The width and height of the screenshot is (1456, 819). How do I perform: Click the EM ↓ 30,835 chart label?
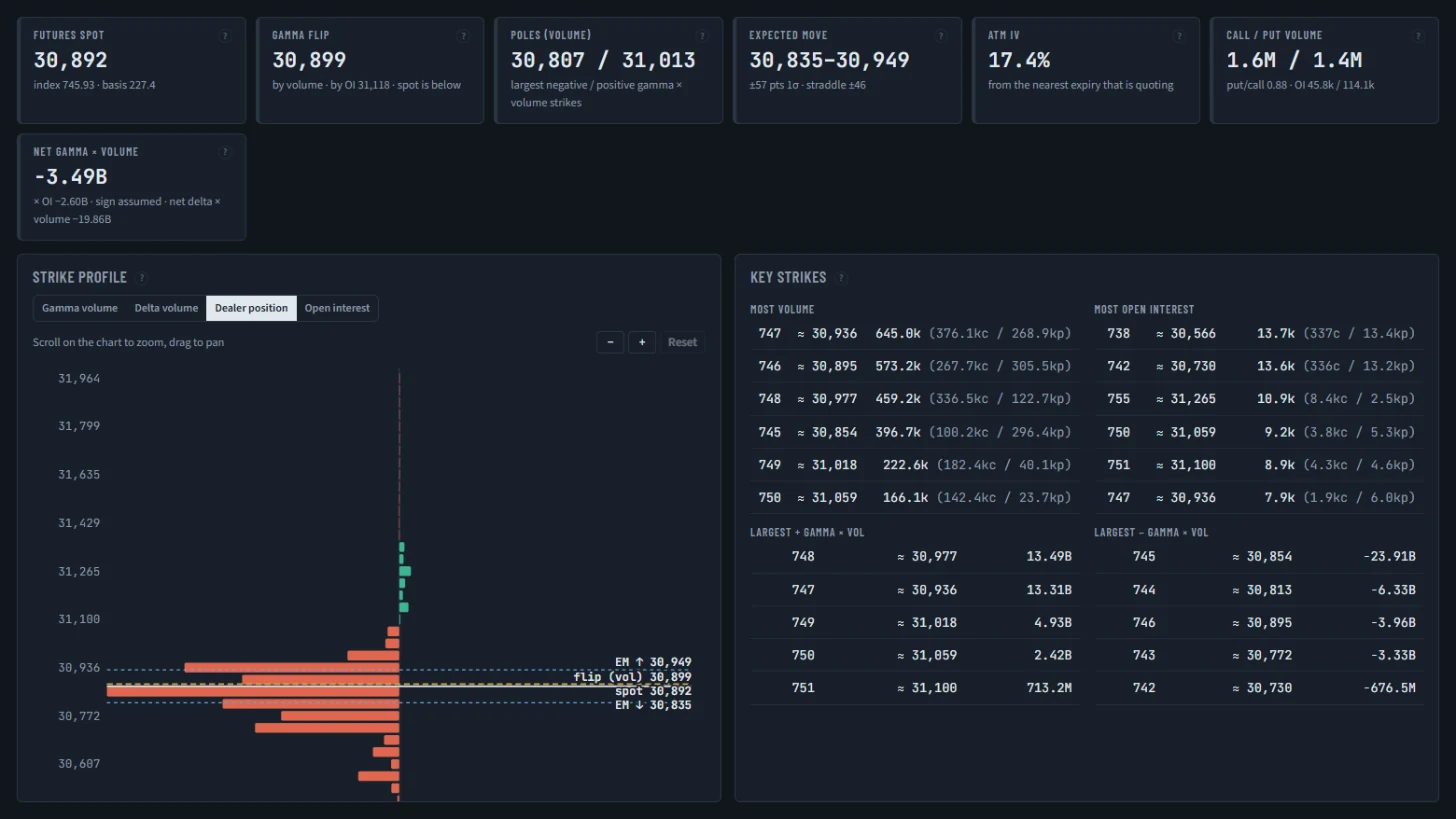click(x=653, y=705)
